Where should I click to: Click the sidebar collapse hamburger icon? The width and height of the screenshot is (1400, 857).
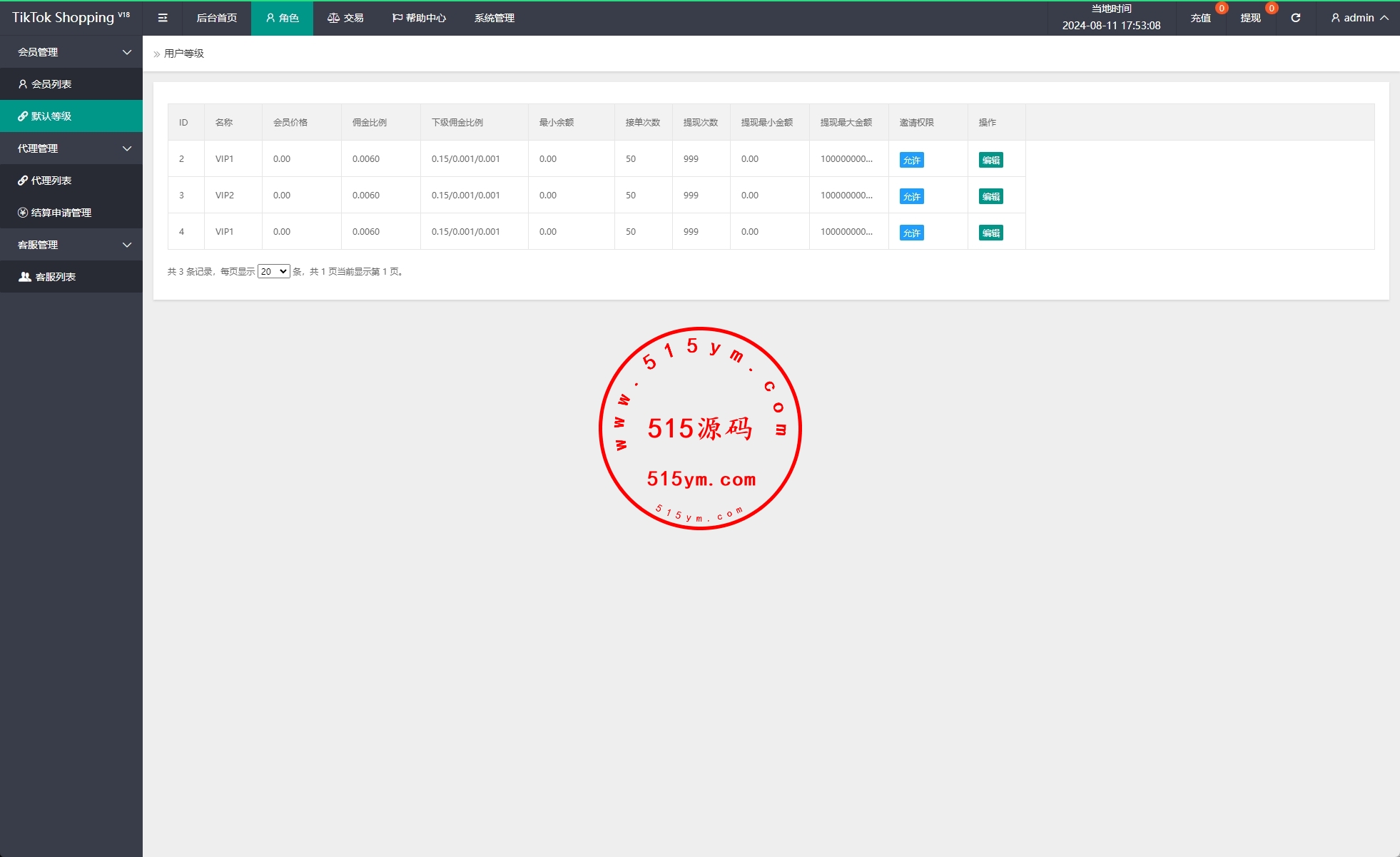point(163,18)
